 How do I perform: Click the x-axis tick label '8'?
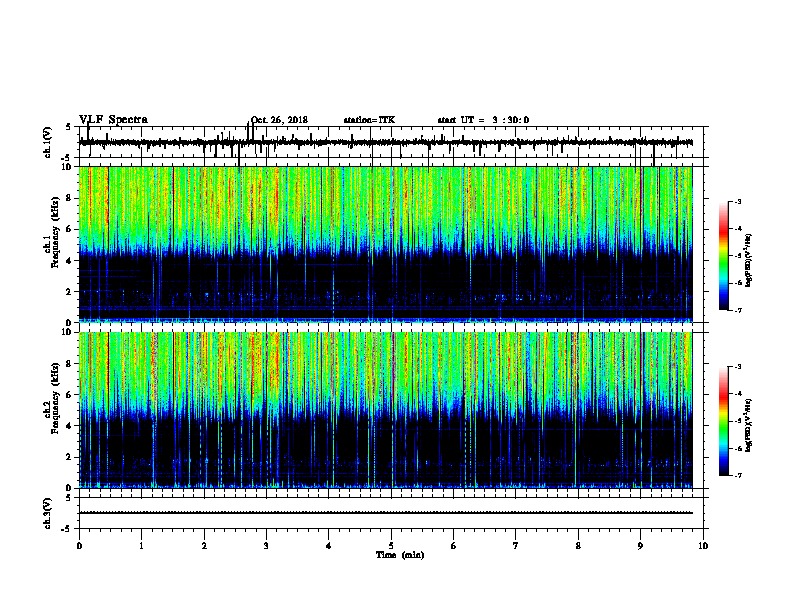pyautogui.click(x=578, y=546)
